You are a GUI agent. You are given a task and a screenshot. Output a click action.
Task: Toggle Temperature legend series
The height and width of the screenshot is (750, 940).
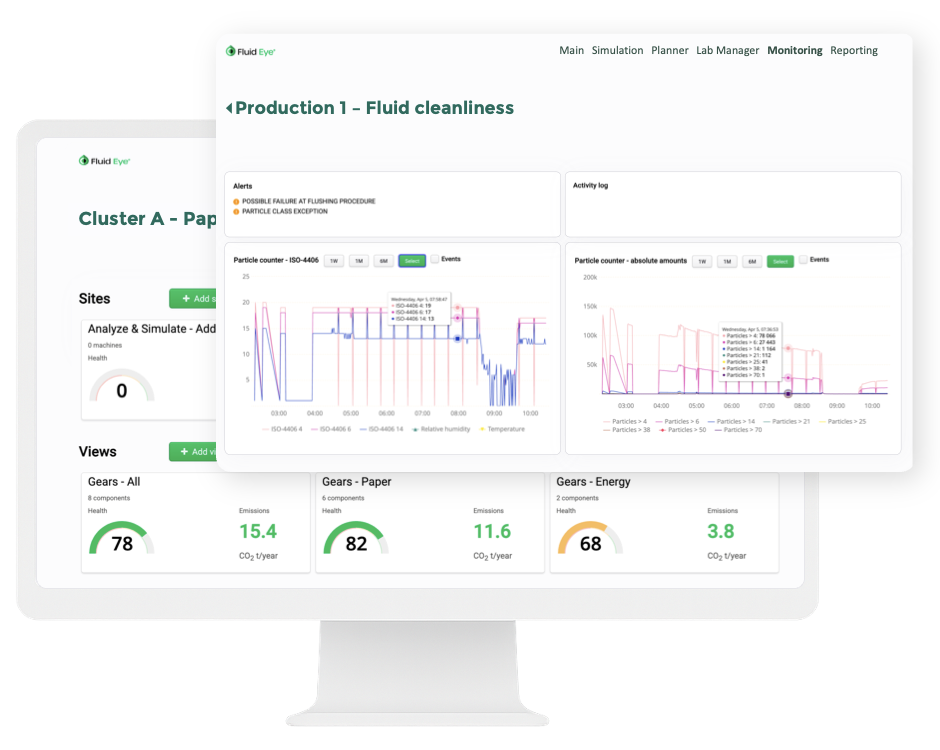point(502,429)
